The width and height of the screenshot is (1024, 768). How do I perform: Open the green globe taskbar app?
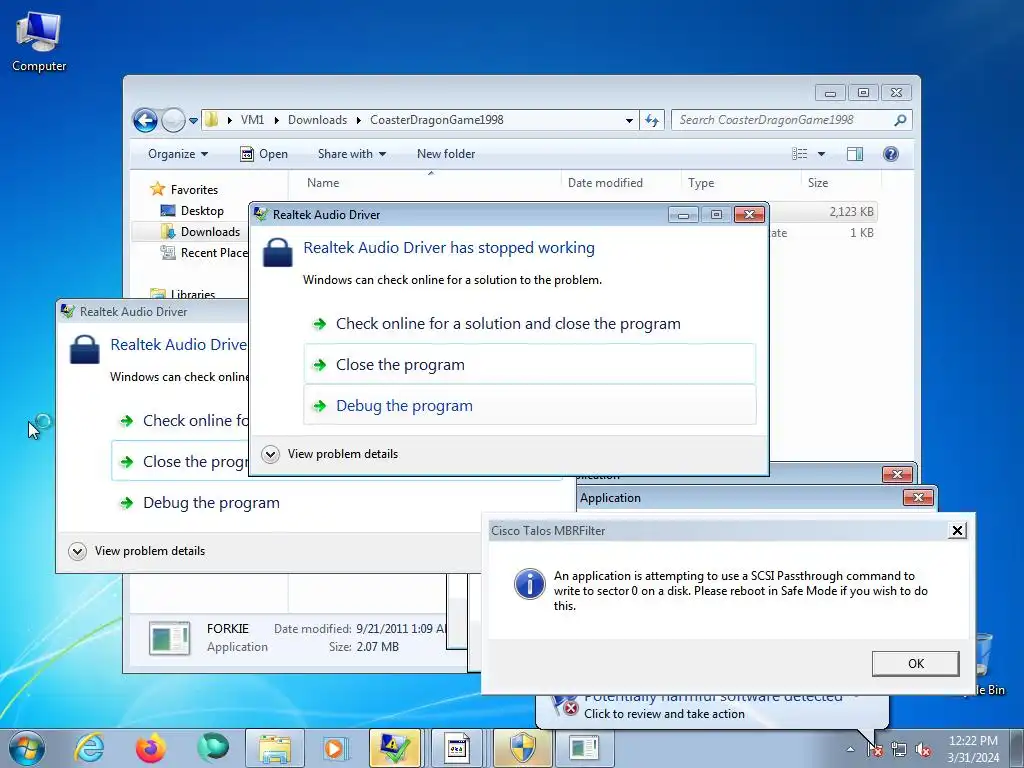[213, 748]
